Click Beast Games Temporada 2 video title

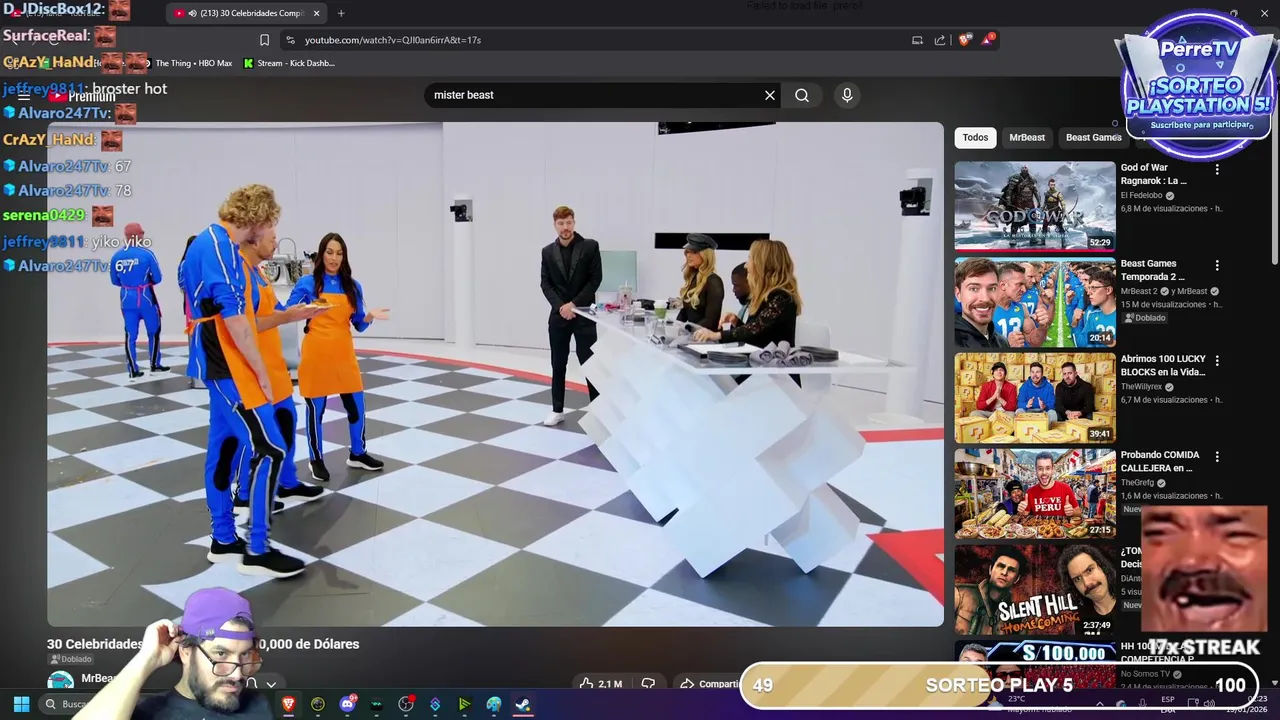pos(1153,270)
